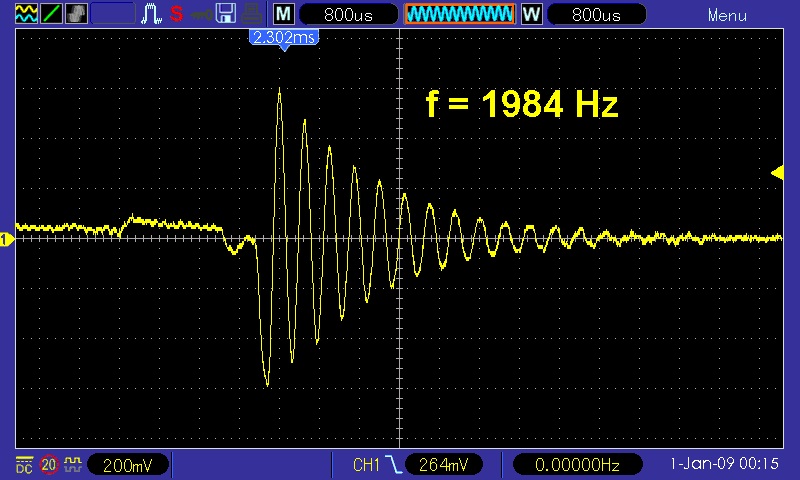Click the dual sine wave channel icon
This screenshot has width=800, height=480.
coord(26,14)
